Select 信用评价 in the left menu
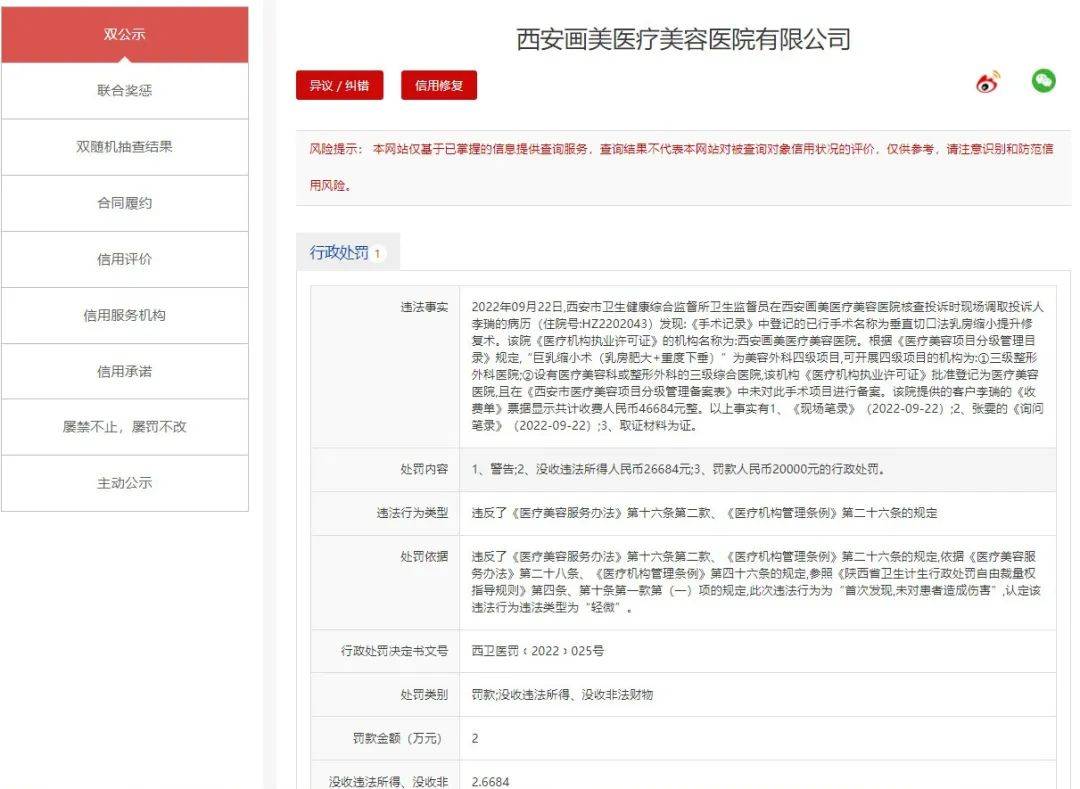1080x789 pixels. 126,258
